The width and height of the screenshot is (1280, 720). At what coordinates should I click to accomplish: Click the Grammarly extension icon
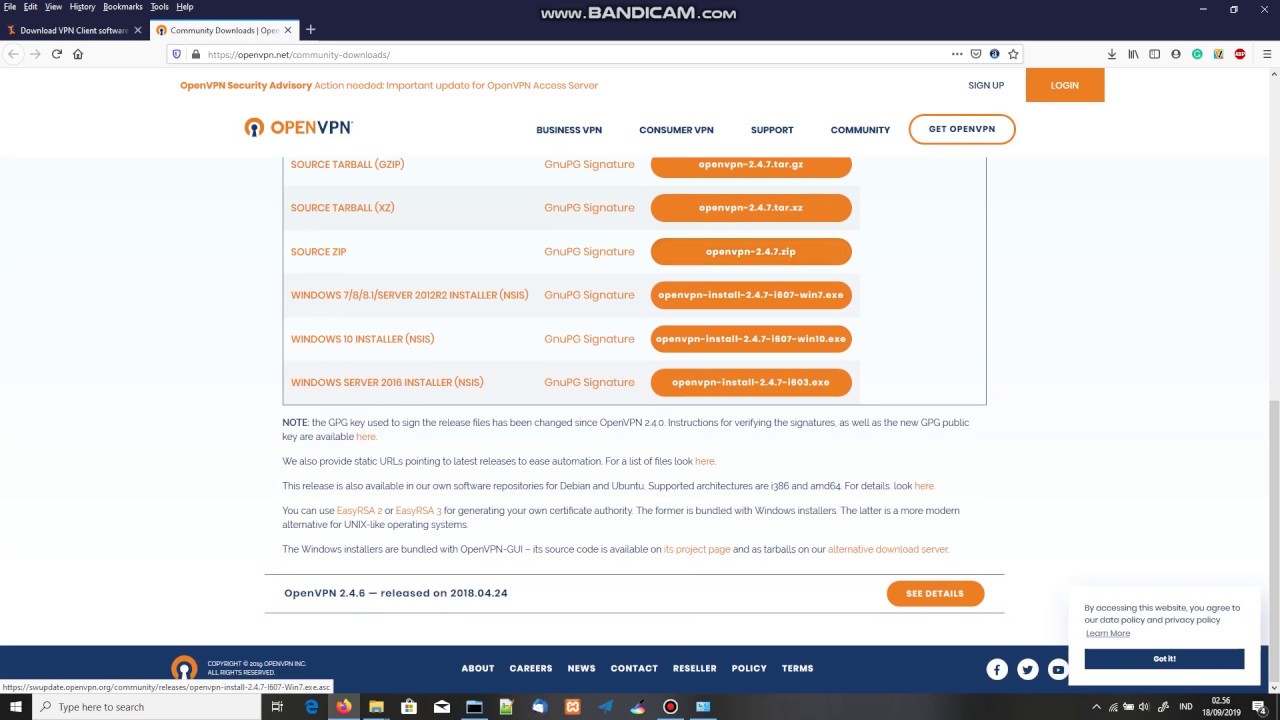point(1197,54)
